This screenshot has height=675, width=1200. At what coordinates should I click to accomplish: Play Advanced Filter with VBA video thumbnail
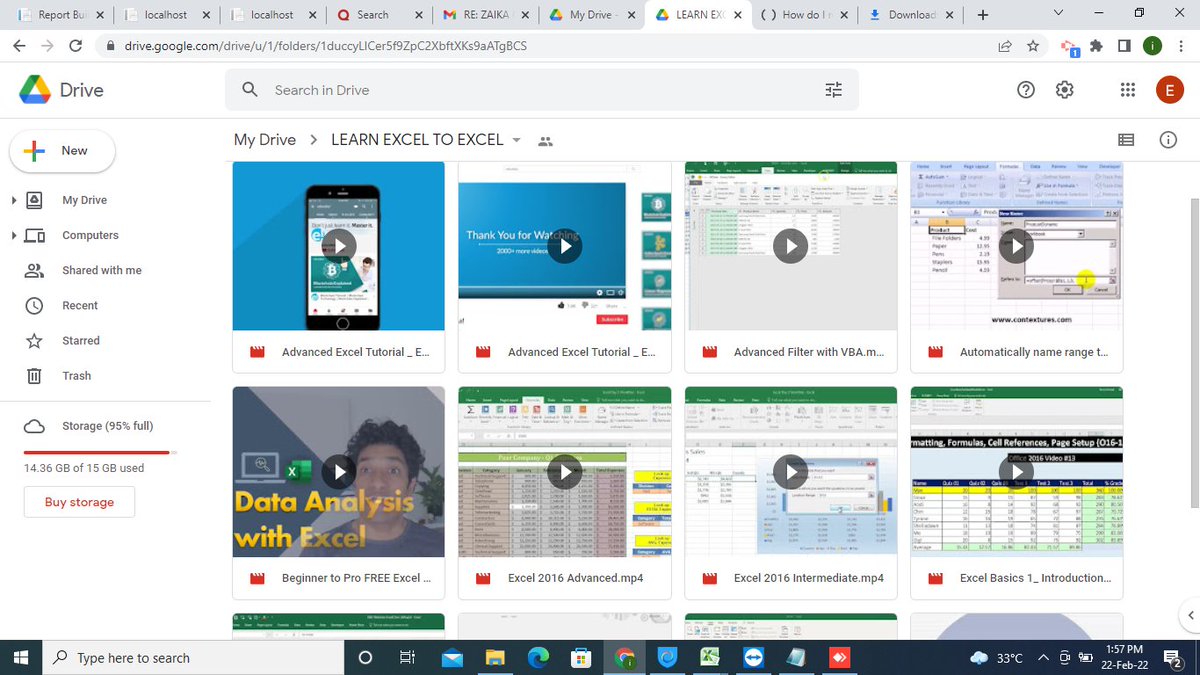[x=790, y=246]
